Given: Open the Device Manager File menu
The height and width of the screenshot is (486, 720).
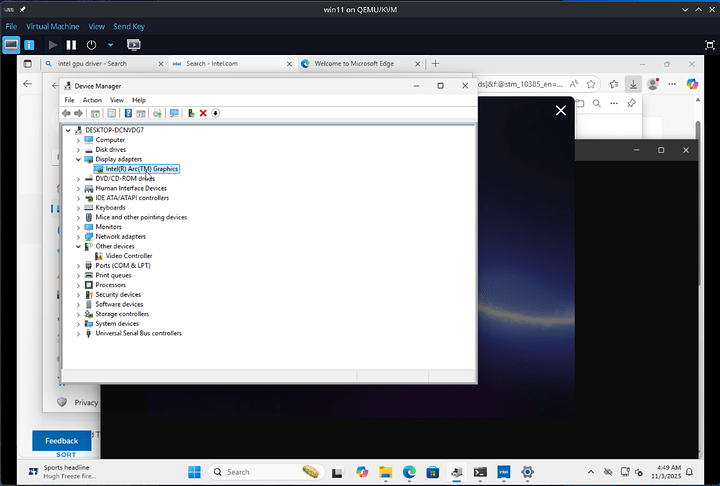Looking at the screenshot, I should pos(69,100).
